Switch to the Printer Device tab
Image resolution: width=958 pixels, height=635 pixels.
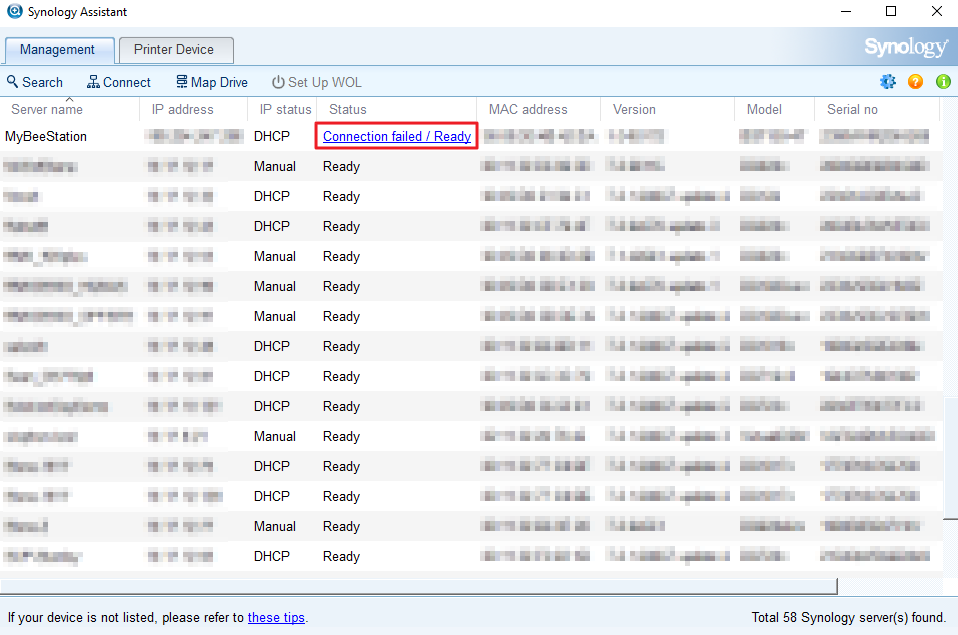176,50
